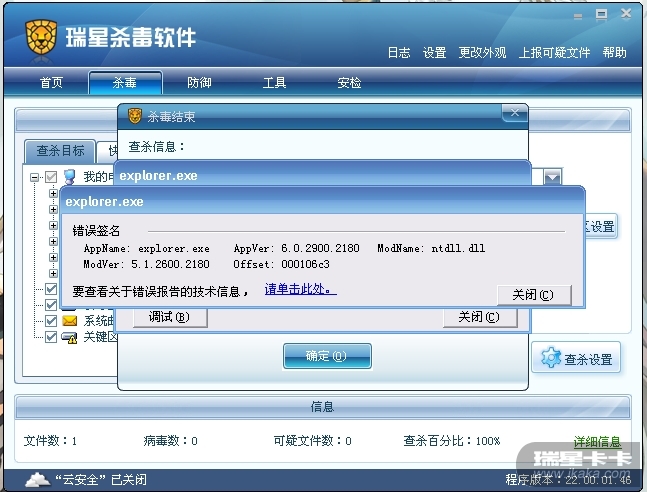Expand the last plus node under 我的电脑
This screenshot has height=492, width=647.
point(53,273)
